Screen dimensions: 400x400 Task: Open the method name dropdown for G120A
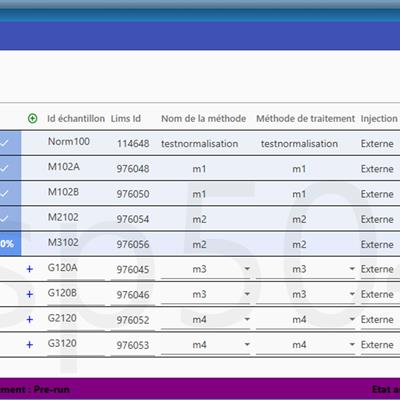(x=247, y=269)
